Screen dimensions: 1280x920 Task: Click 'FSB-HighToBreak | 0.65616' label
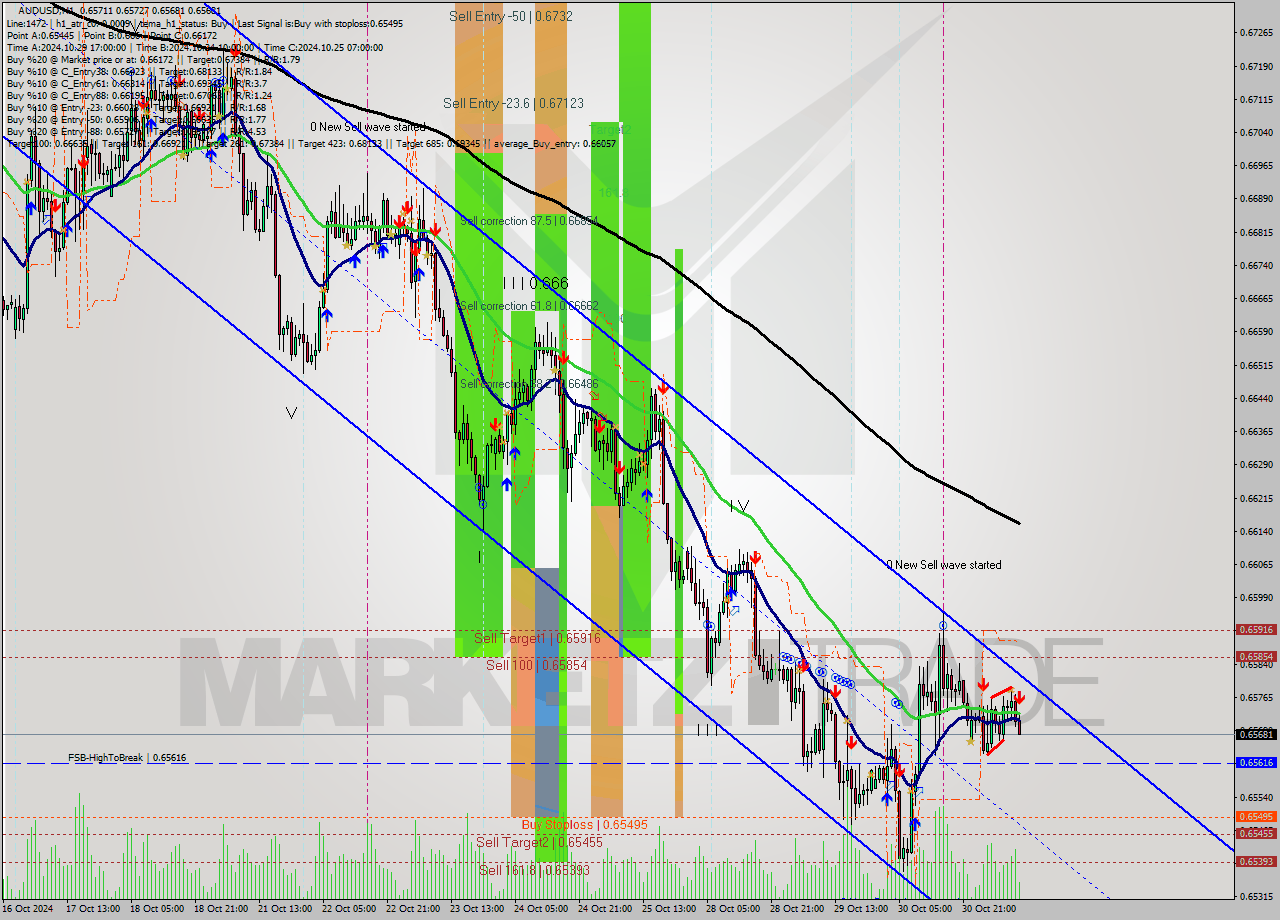tap(127, 758)
